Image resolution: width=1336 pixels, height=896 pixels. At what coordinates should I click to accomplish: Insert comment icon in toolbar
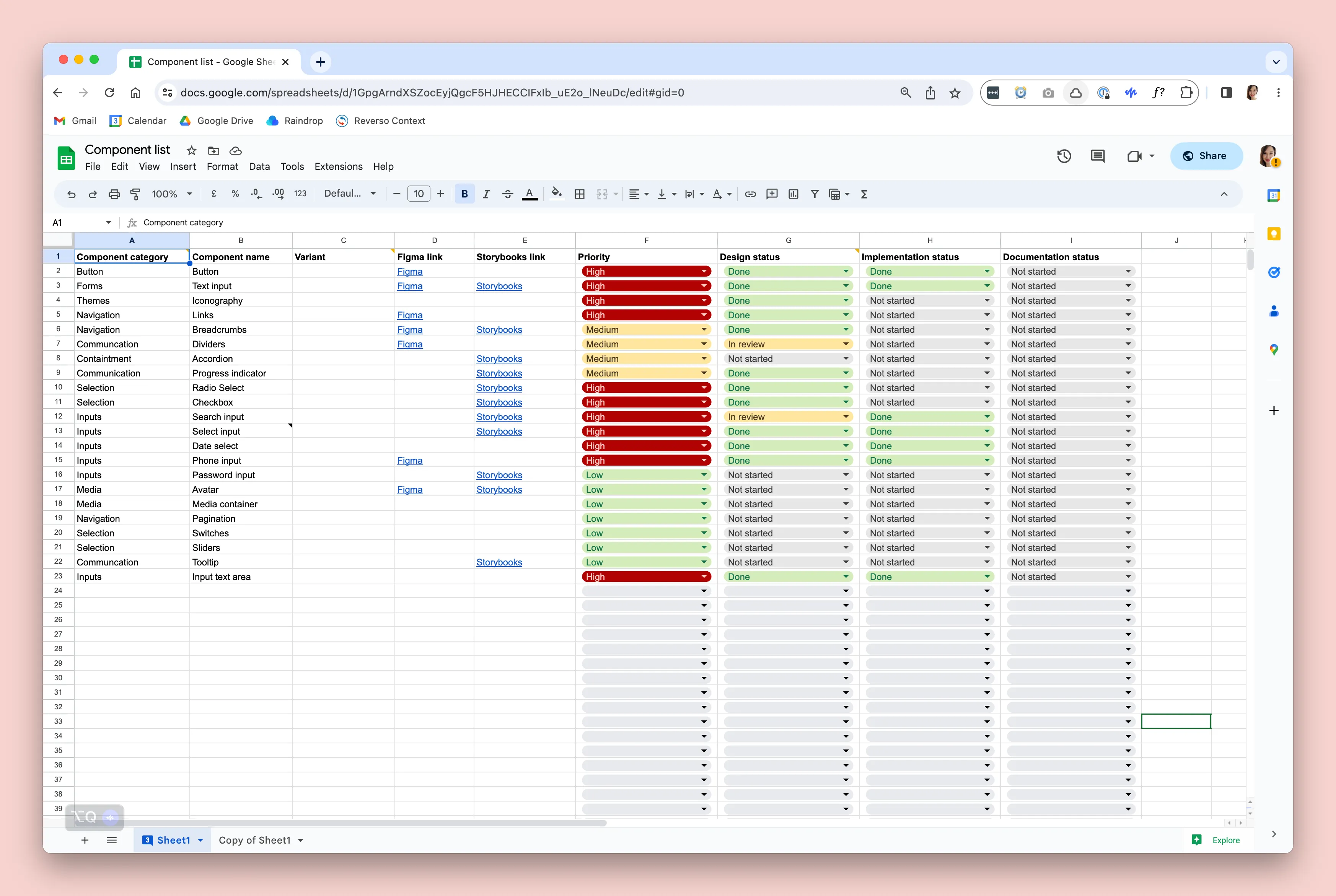(x=772, y=194)
